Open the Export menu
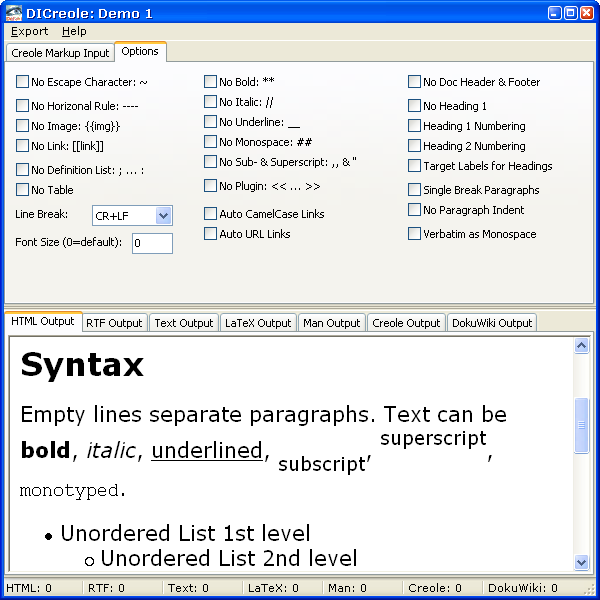600x600 pixels. (29, 31)
